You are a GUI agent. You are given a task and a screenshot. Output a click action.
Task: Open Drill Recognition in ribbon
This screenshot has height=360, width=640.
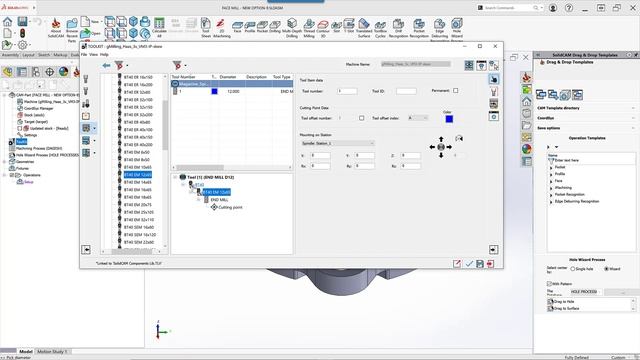coord(398,28)
